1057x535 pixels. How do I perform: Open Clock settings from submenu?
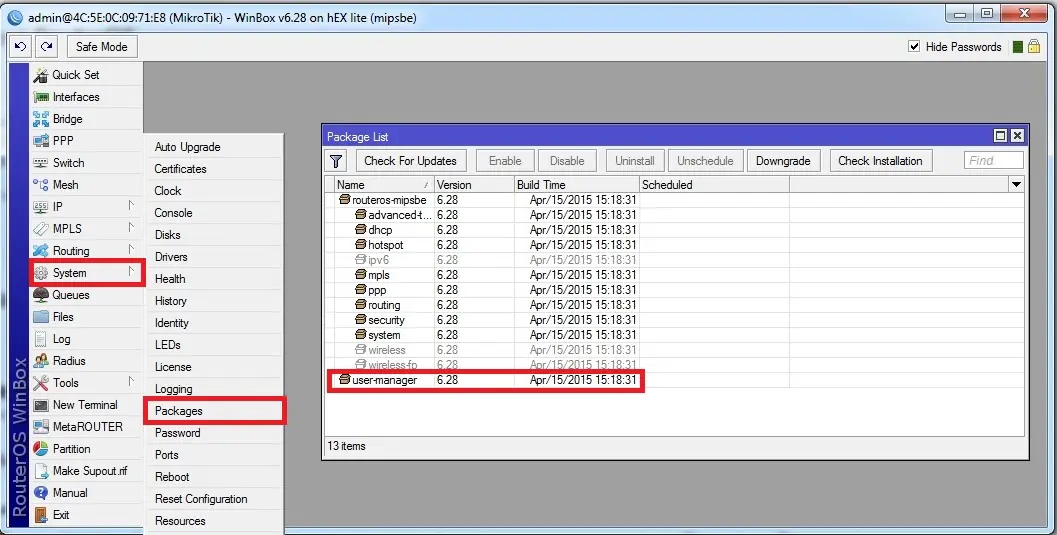215,191
